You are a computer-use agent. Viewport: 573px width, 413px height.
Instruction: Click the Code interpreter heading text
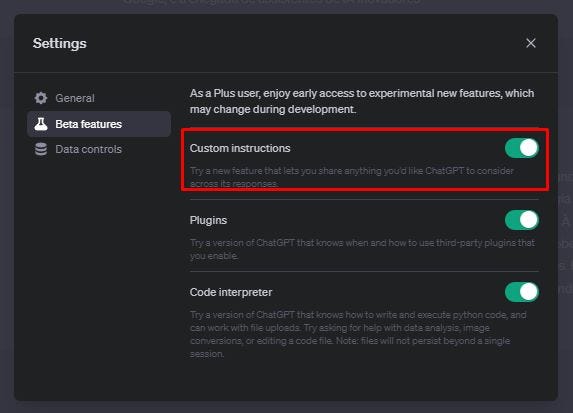pyautogui.click(x=231, y=292)
